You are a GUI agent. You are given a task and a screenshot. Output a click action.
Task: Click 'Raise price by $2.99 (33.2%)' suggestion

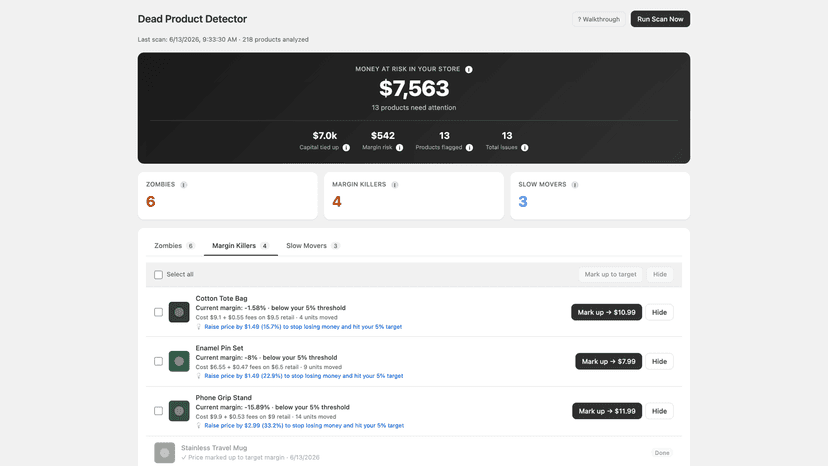(x=304, y=426)
